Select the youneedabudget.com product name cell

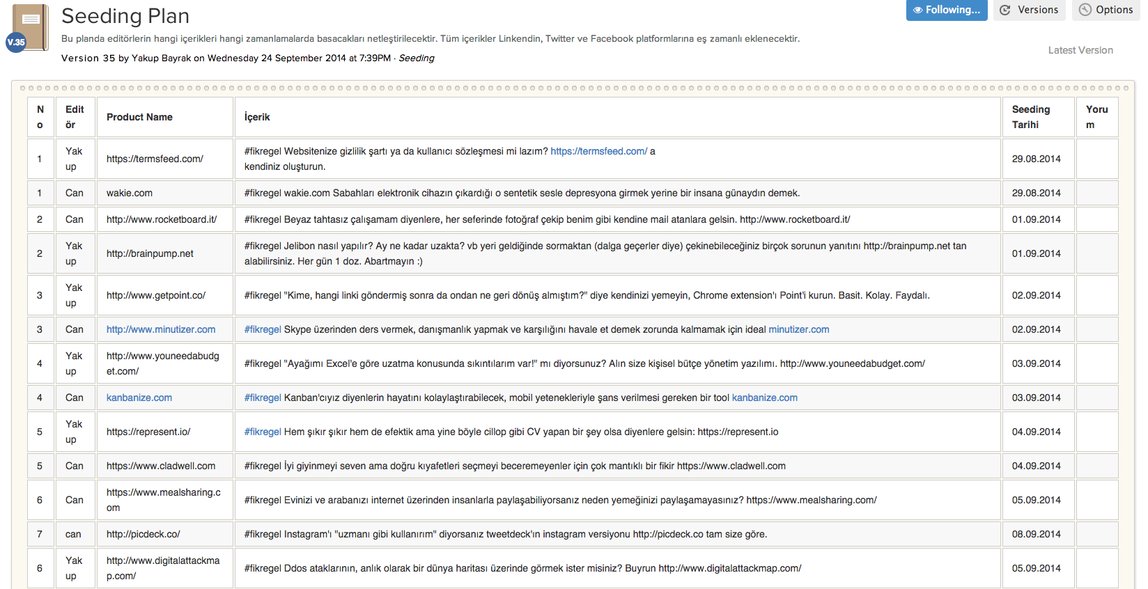[165, 363]
